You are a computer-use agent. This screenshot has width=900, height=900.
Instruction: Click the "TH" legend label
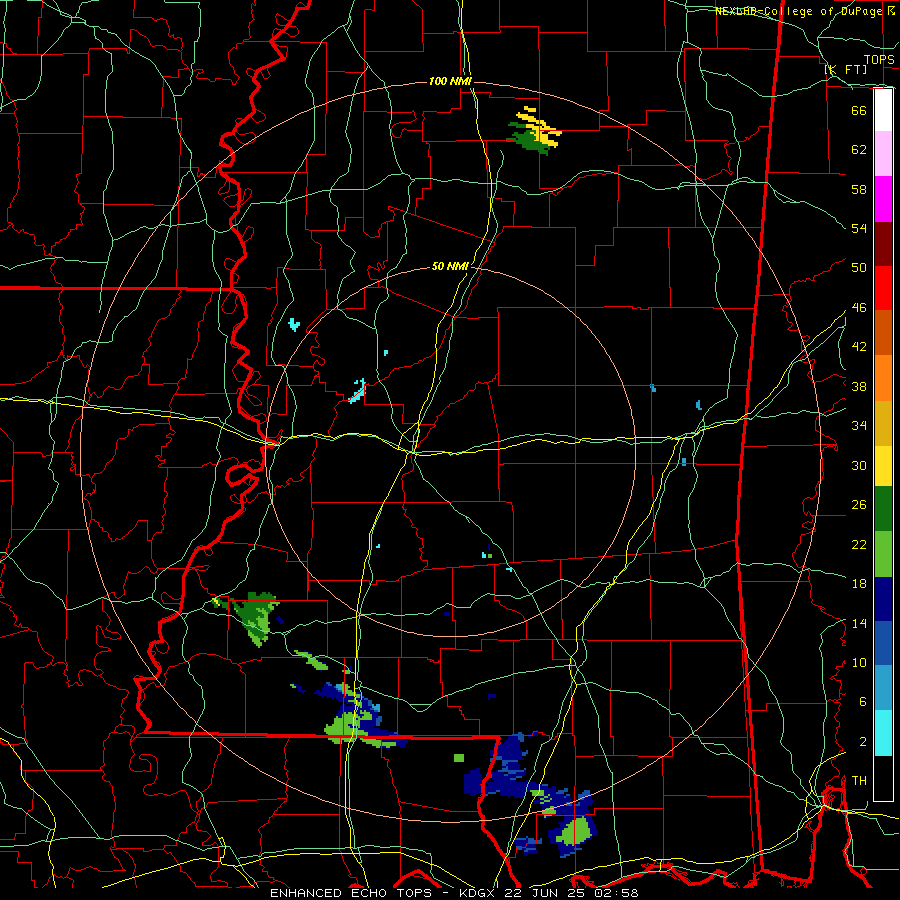[859, 781]
